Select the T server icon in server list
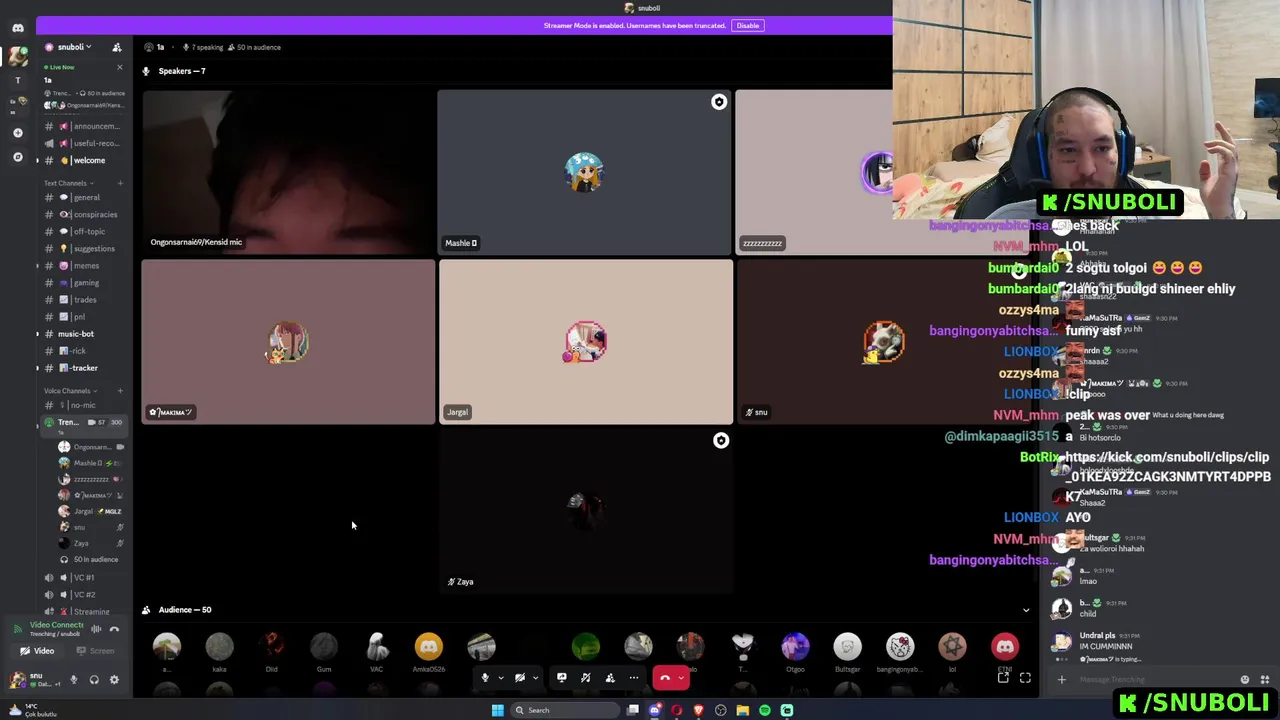Viewport: 1280px width, 720px height. pyautogui.click(x=18, y=80)
